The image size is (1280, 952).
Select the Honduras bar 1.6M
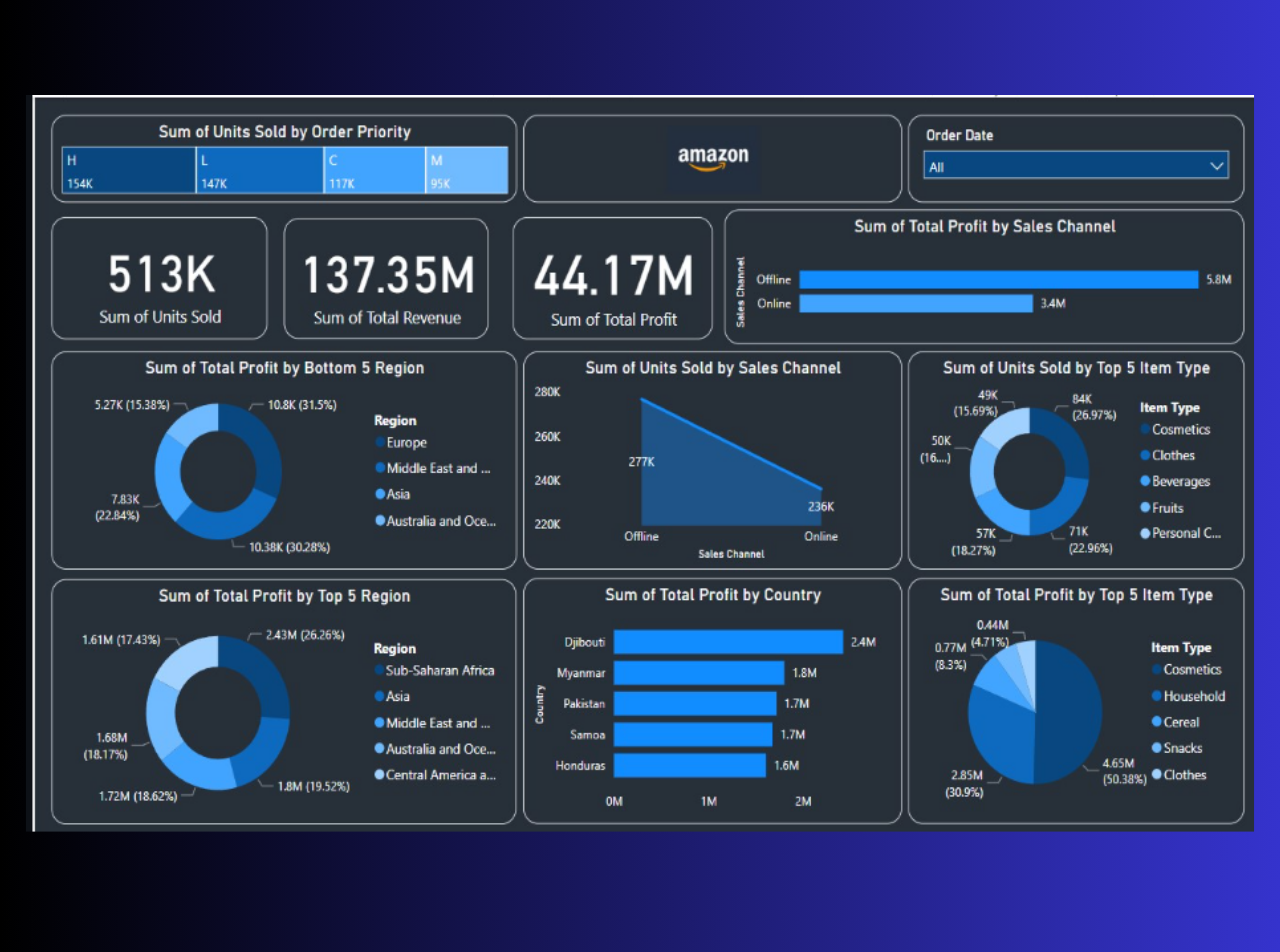(x=690, y=765)
